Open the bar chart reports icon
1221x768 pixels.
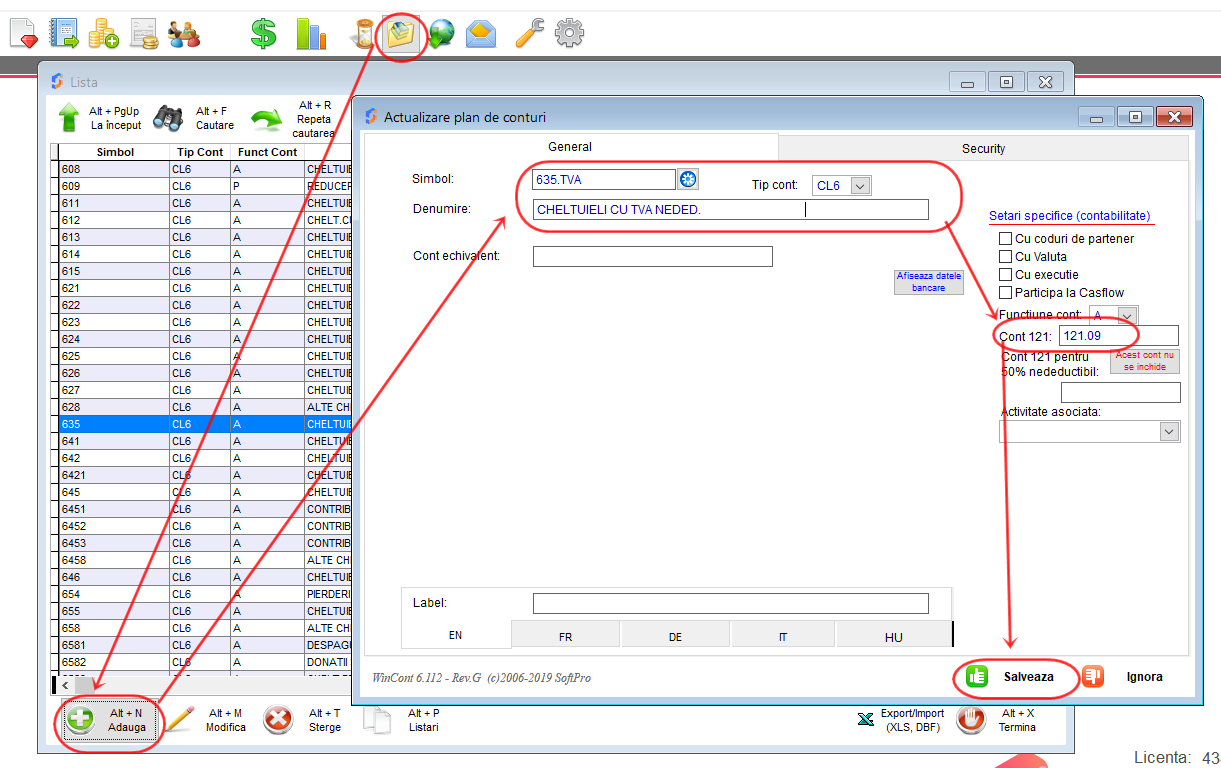click(x=310, y=34)
